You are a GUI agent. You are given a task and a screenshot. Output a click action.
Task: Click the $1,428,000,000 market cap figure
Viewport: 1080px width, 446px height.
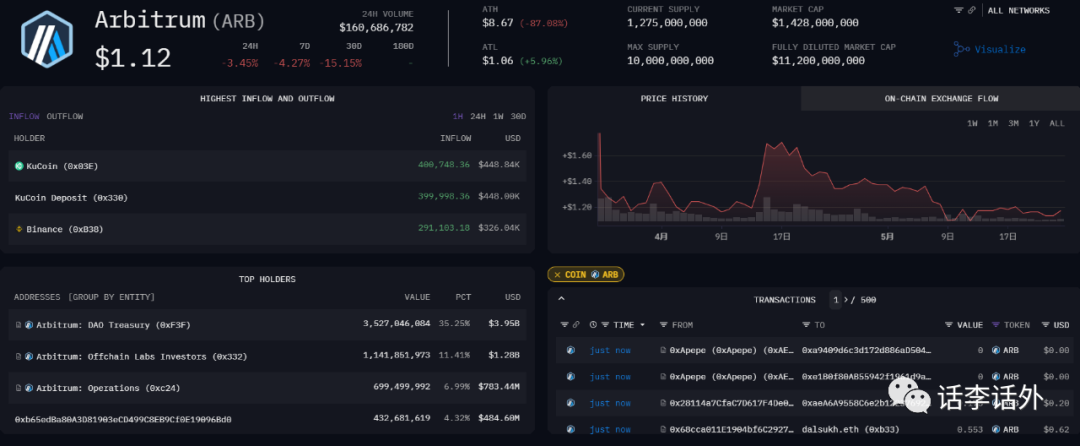coord(815,23)
